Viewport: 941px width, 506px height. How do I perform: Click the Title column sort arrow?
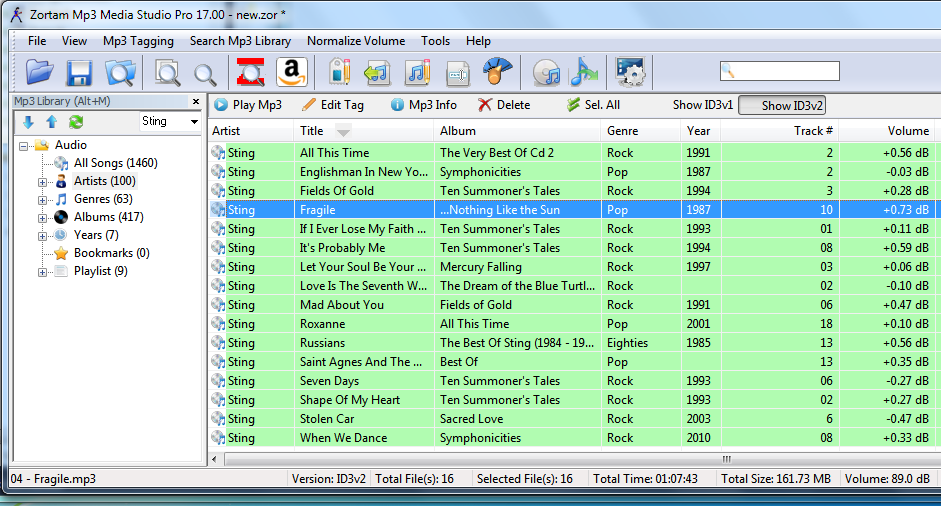(343, 131)
